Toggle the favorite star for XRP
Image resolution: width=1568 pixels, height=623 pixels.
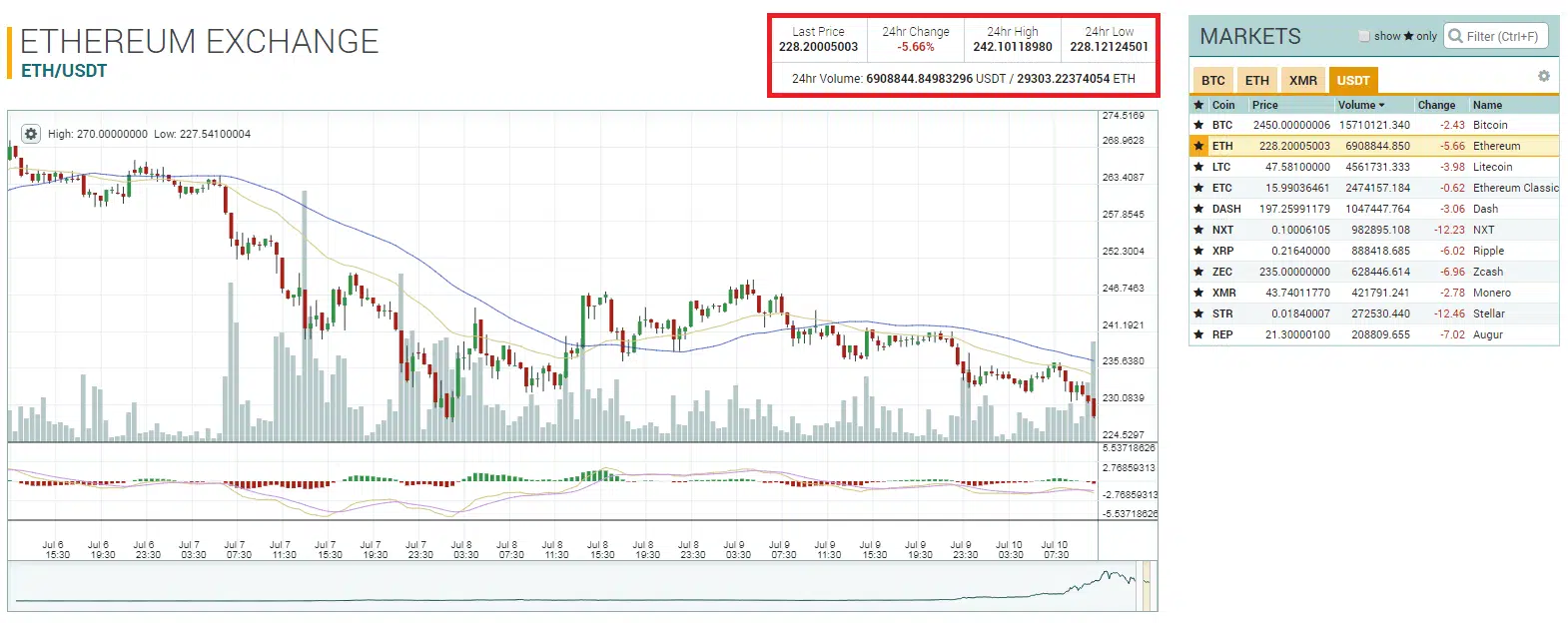click(1198, 251)
